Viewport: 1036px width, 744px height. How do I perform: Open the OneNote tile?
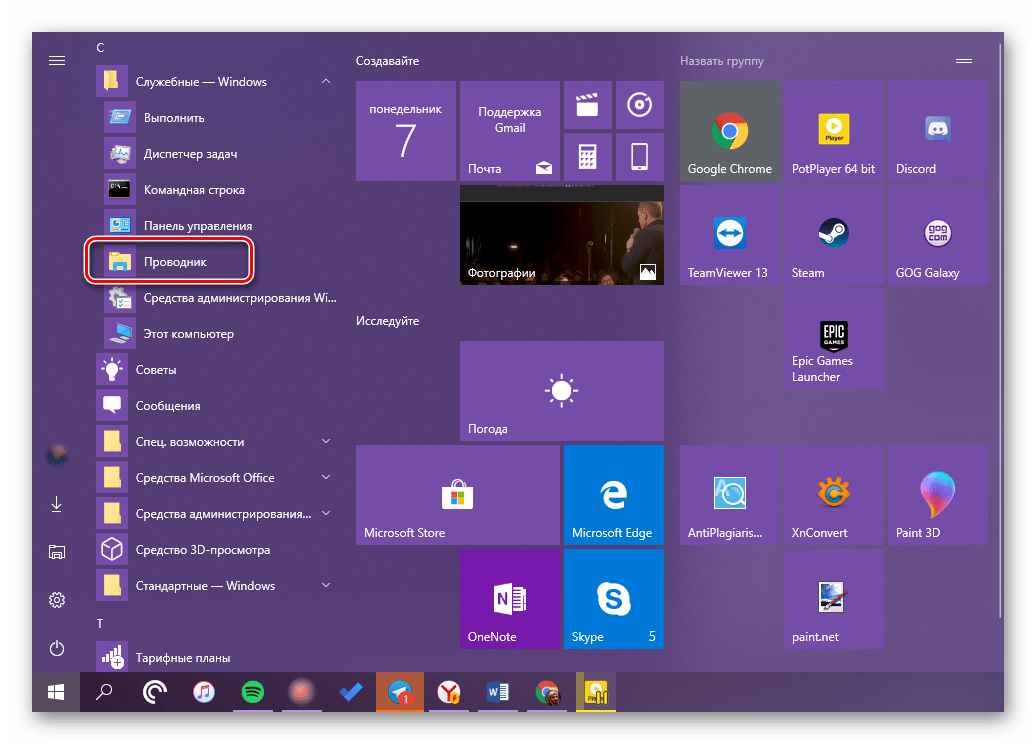509,599
